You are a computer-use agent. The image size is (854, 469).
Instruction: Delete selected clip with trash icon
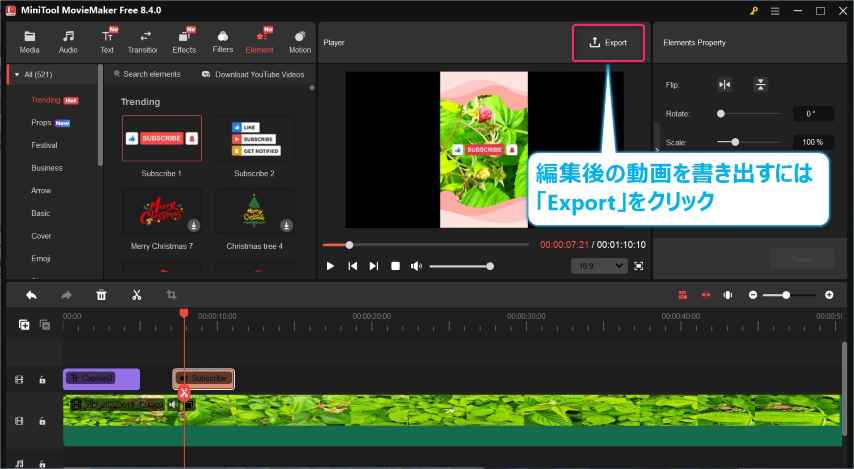(x=101, y=295)
